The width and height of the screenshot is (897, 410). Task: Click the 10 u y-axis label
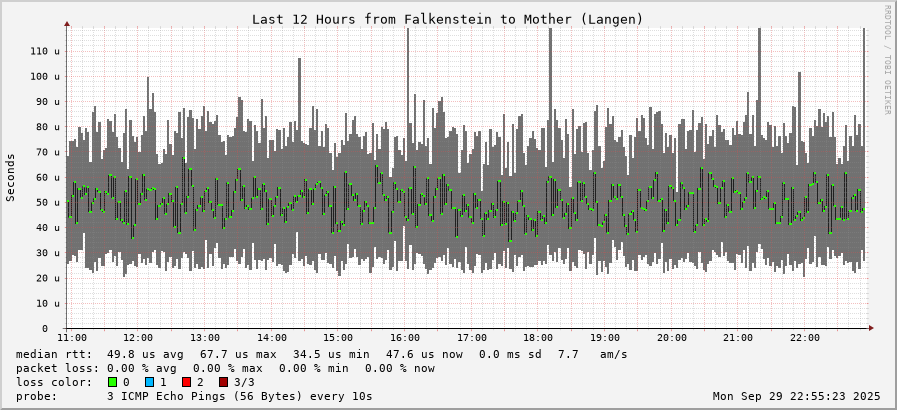coord(47,303)
